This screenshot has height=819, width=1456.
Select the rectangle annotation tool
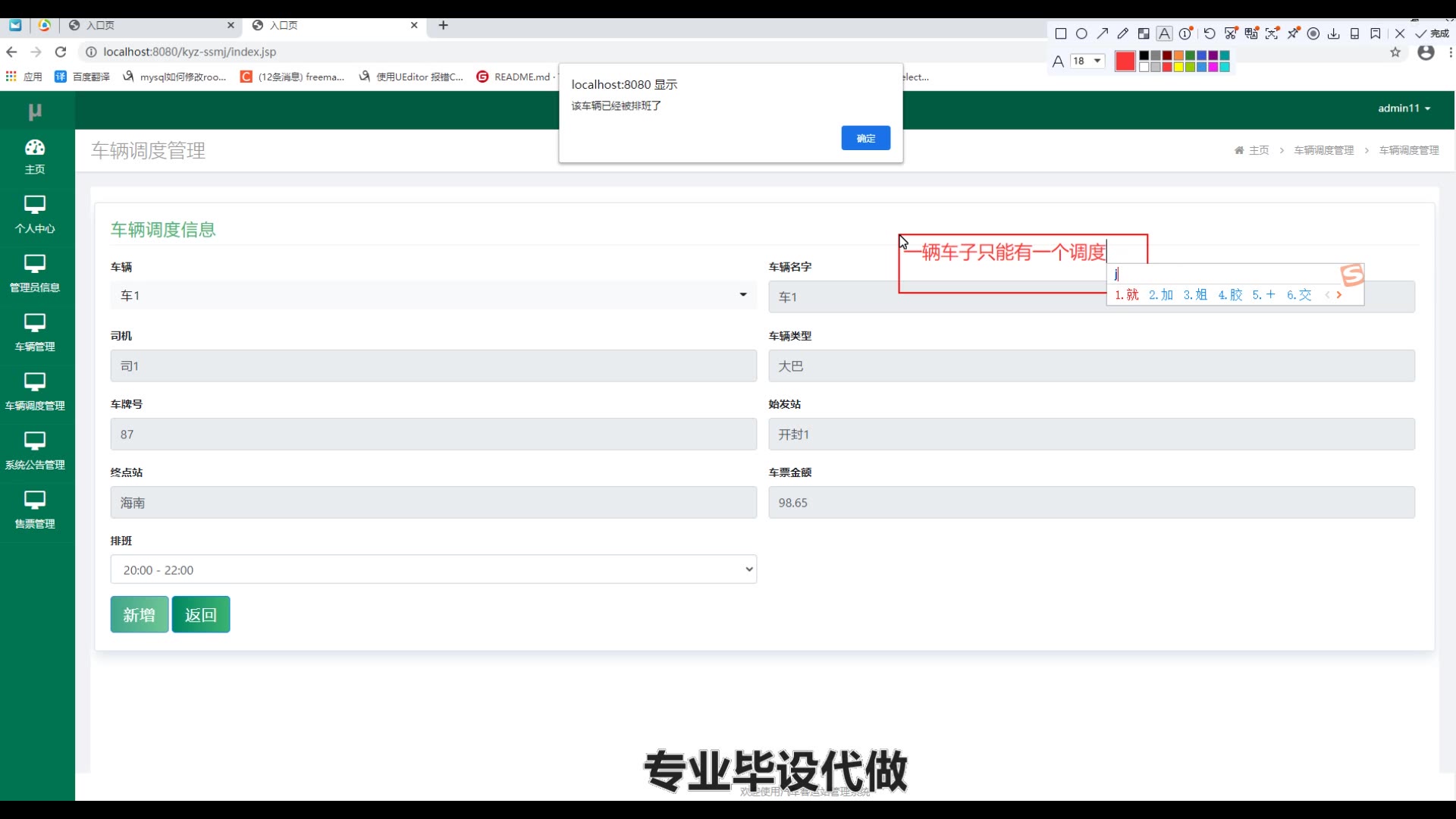[1061, 33]
